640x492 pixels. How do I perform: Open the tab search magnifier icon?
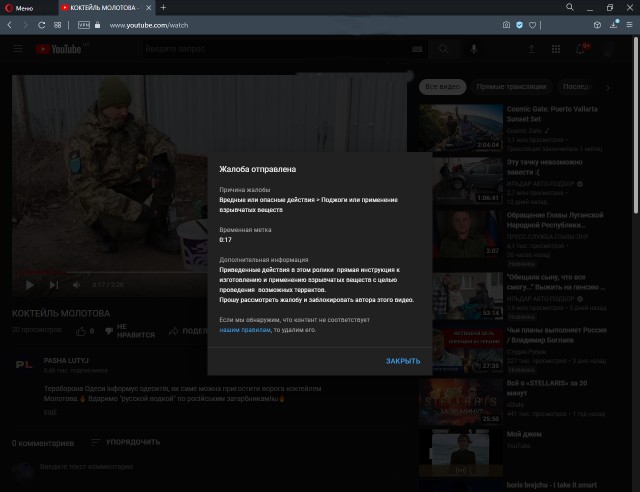click(x=570, y=7)
